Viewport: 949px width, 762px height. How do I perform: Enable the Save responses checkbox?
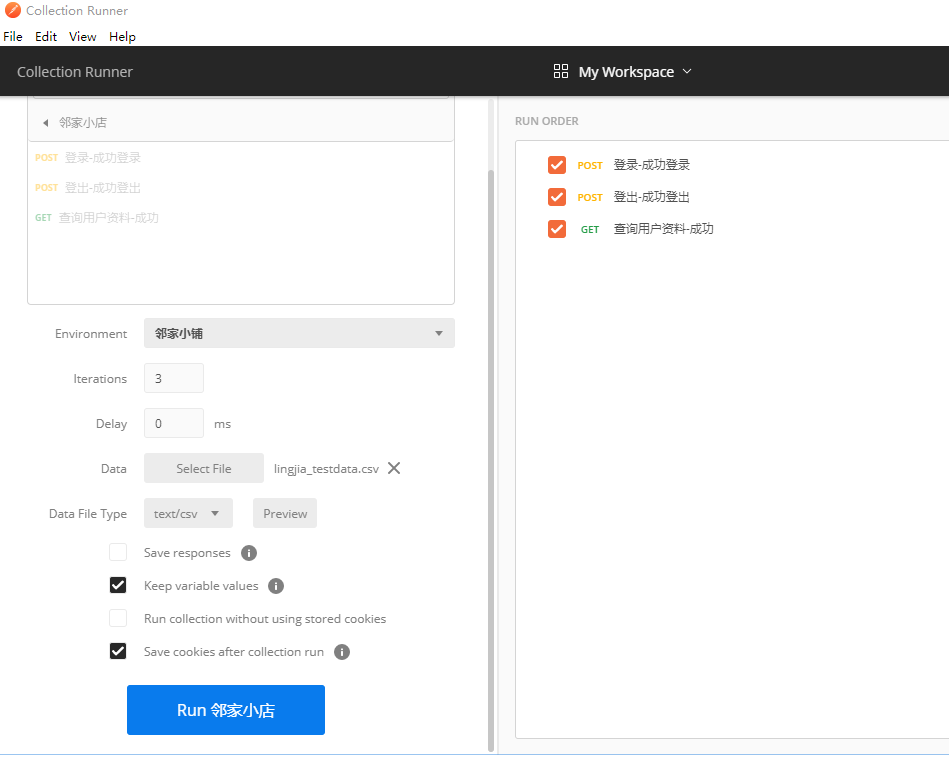[x=118, y=552]
